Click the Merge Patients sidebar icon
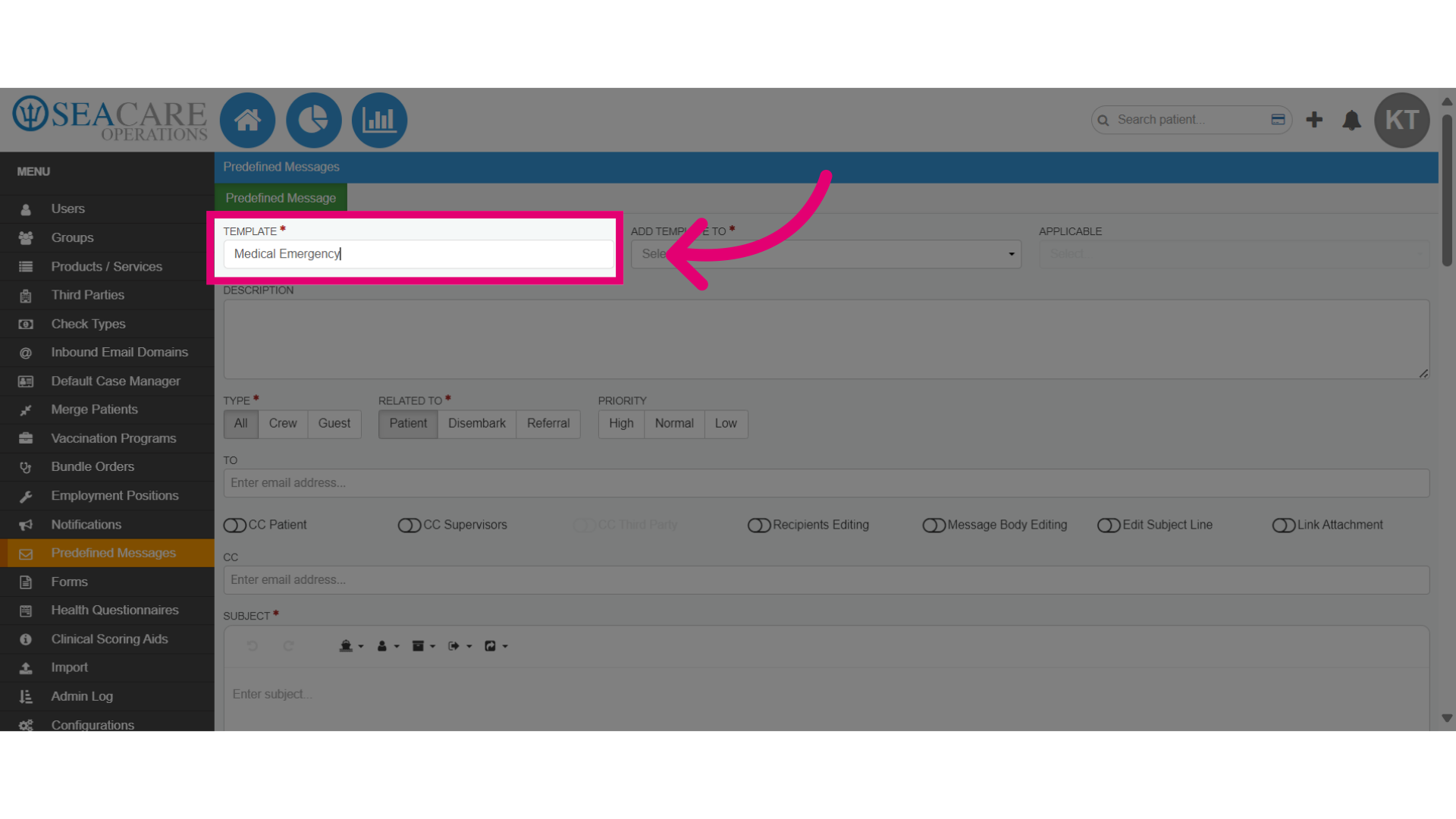The image size is (1456, 819). (26, 410)
